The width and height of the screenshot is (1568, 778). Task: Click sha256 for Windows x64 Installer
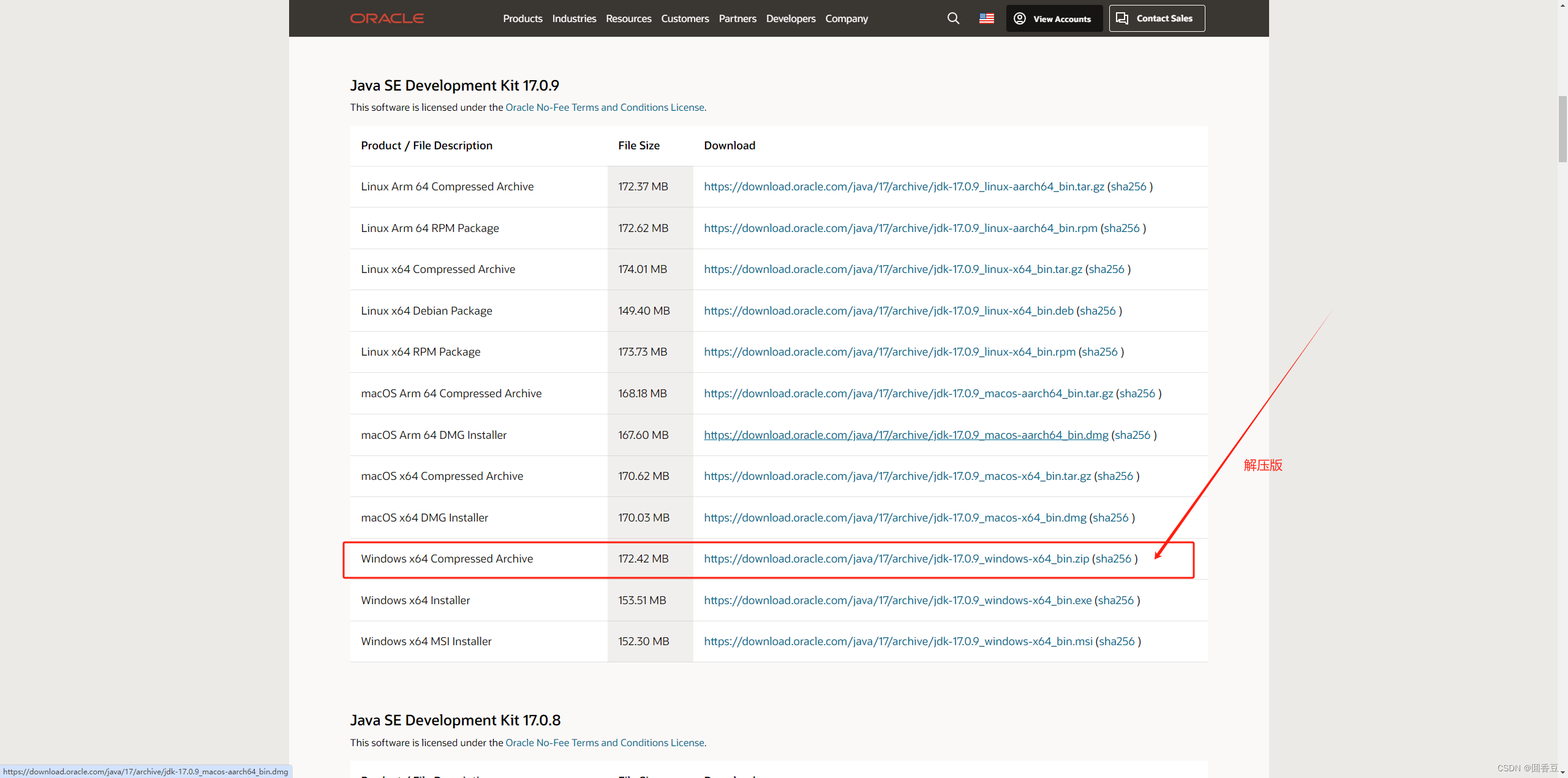1116,600
